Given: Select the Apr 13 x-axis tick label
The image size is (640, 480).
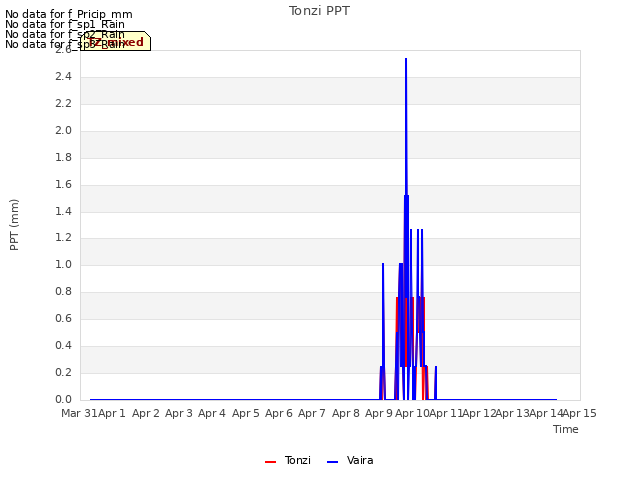Looking at the screenshot, I should (x=513, y=413).
